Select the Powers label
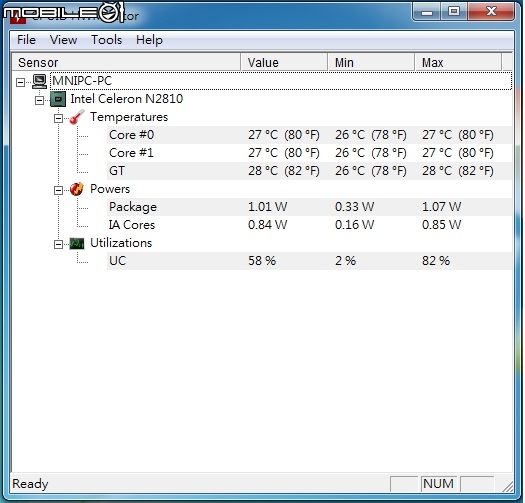 click(x=110, y=189)
